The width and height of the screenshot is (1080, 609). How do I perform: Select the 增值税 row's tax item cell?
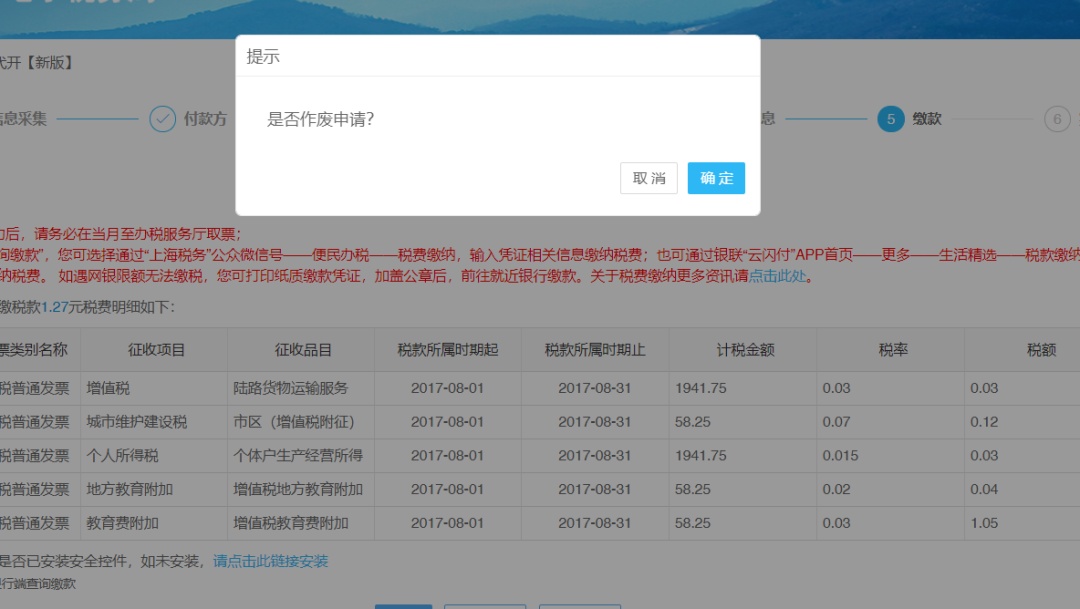108,388
